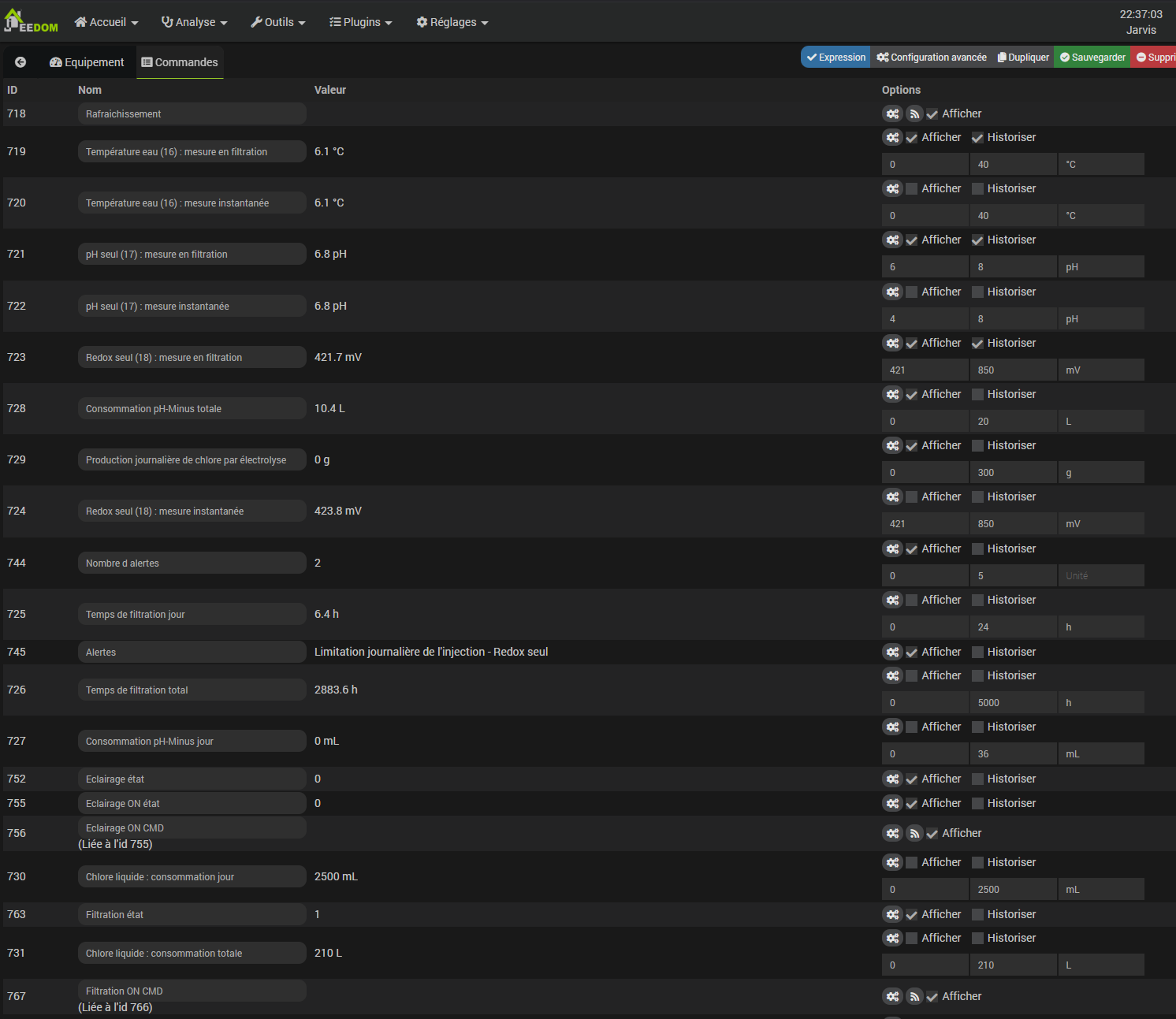1176x1019 pixels.
Task: Select the Commandes tab
Action: click(180, 62)
